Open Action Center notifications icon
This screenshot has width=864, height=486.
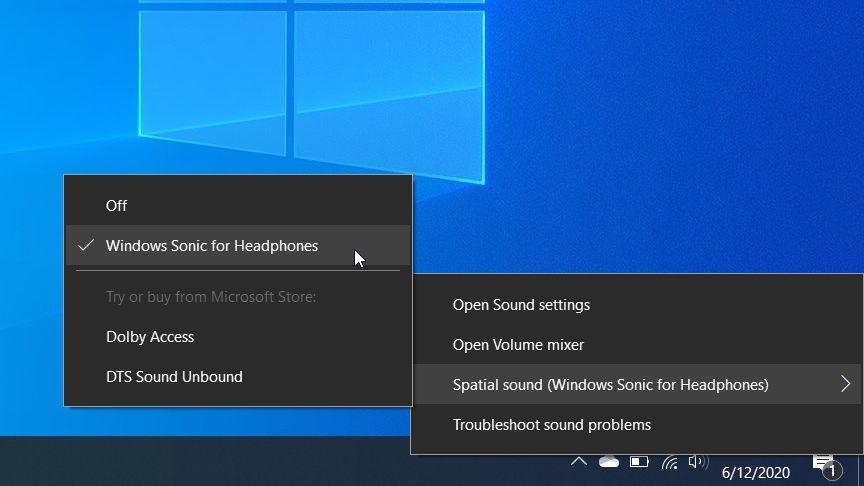[827, 467]
